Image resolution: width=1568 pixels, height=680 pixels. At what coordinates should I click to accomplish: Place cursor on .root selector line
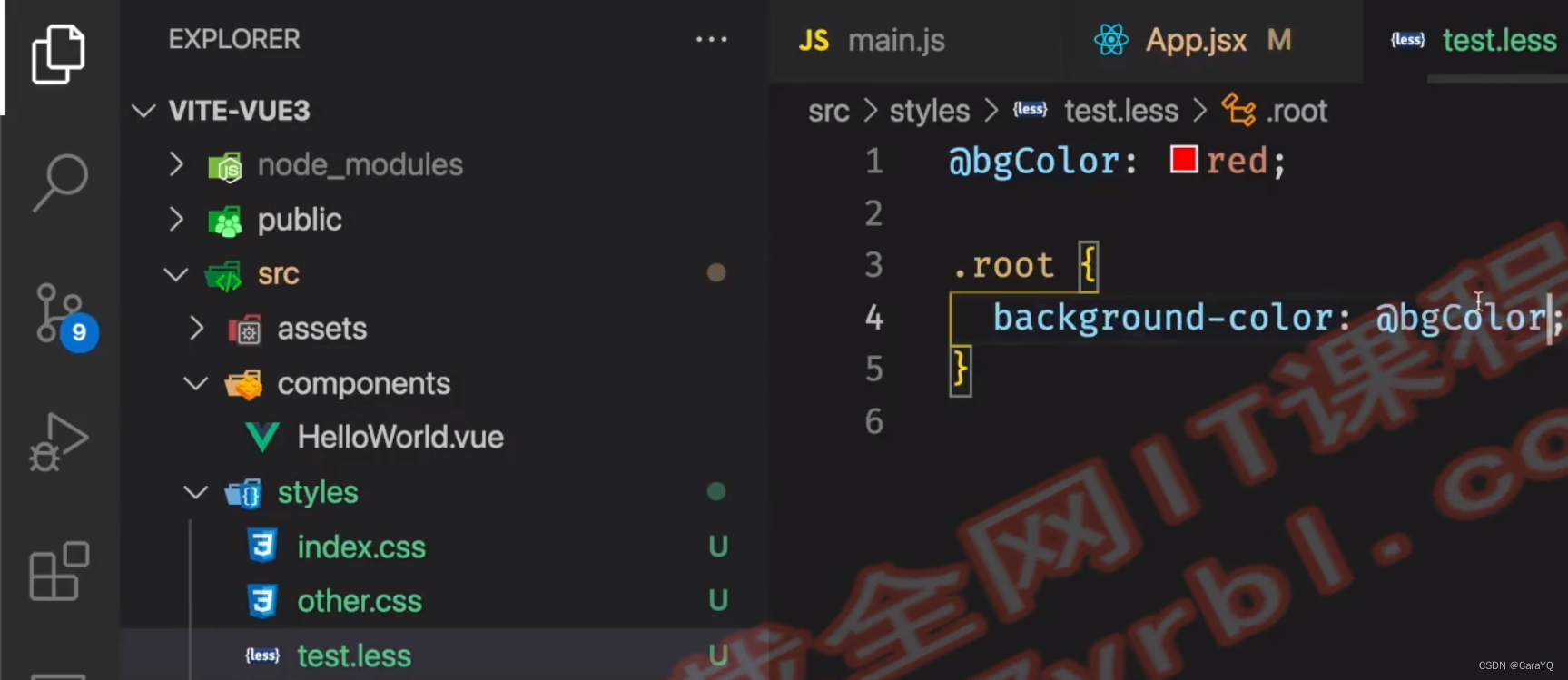click(1003, 266)
